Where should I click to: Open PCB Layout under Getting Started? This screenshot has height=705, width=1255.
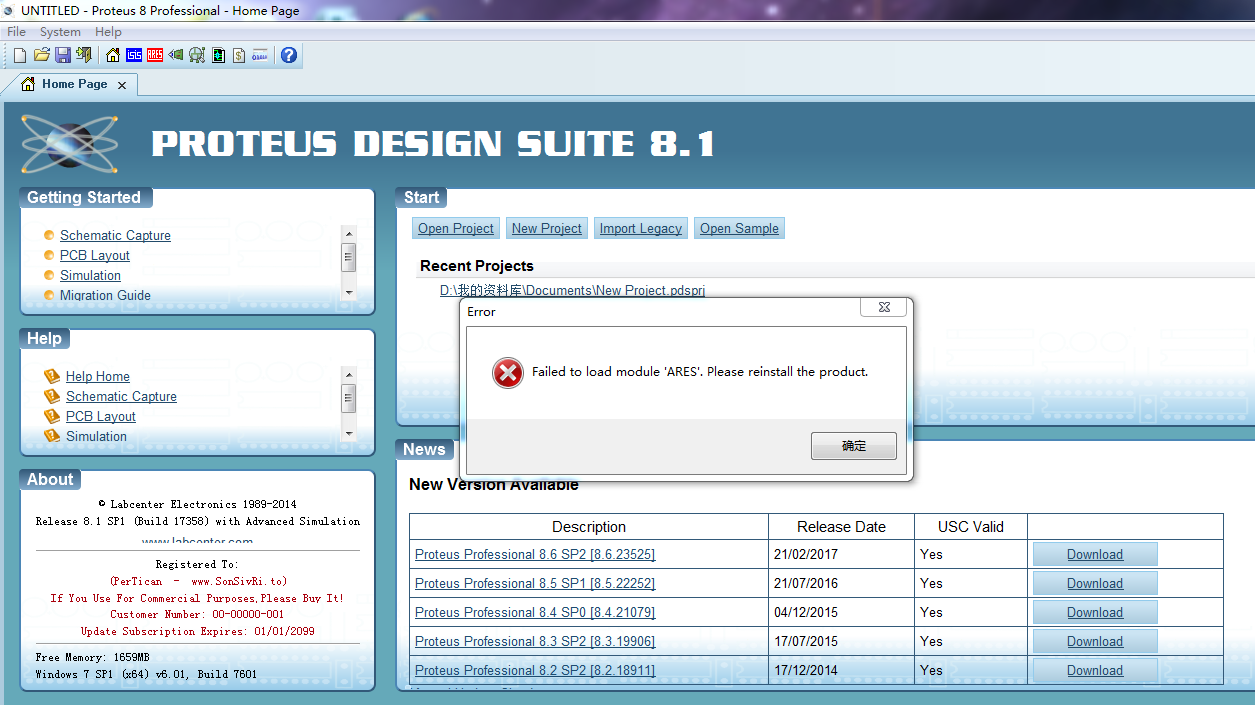[95, 255]
